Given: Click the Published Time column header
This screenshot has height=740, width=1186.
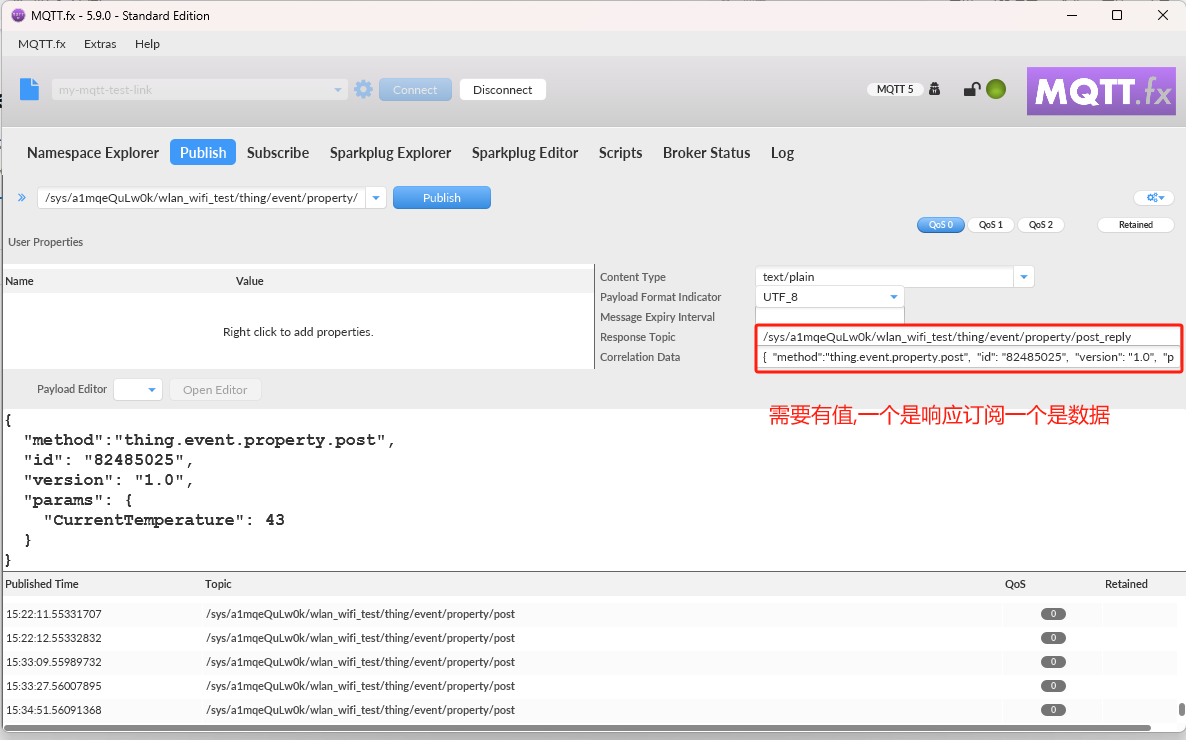Looking at the screenshot, I should click(x=42, y=584).
